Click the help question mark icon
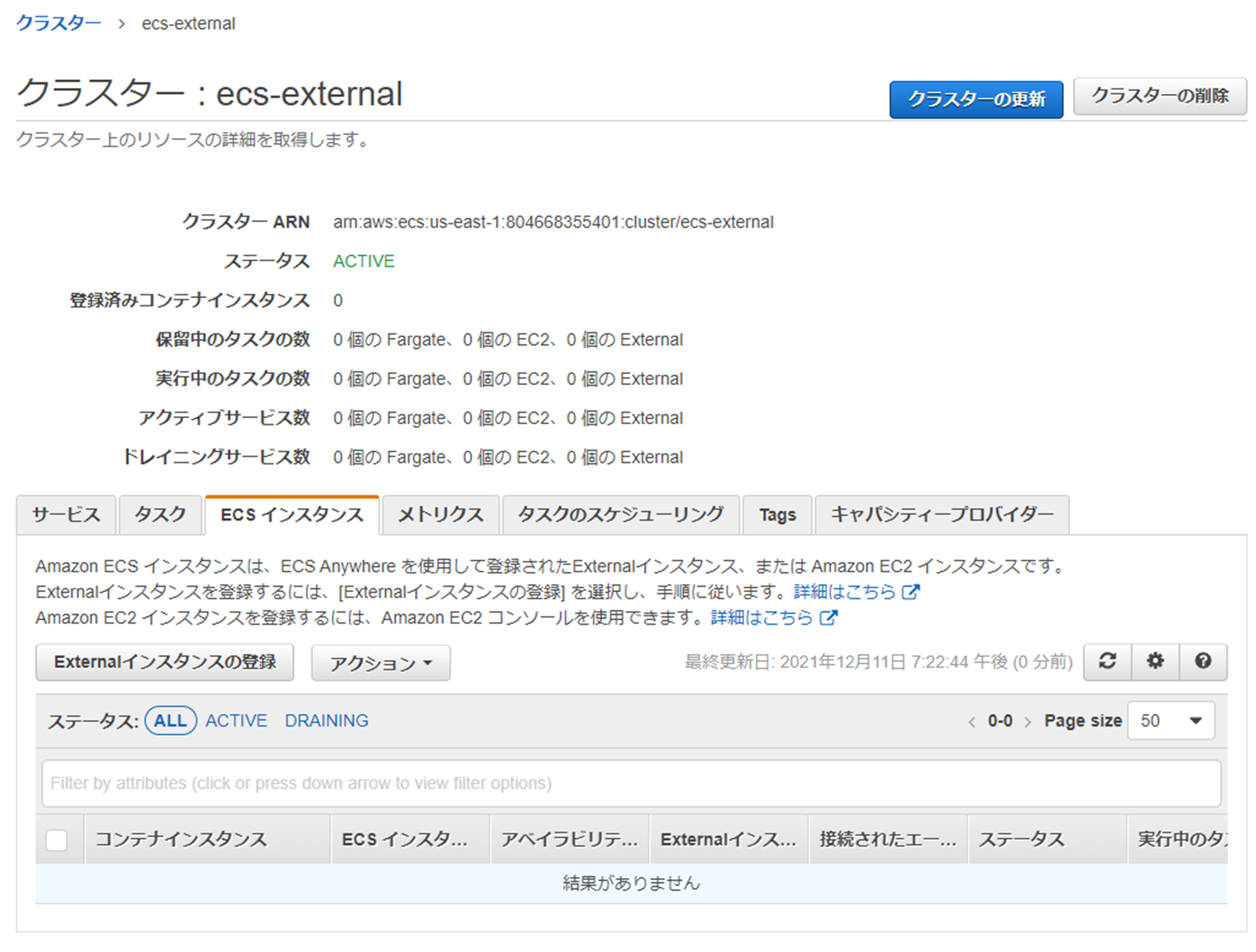This screenshot has width=1256, height=952. click(x=1203, y=662)
